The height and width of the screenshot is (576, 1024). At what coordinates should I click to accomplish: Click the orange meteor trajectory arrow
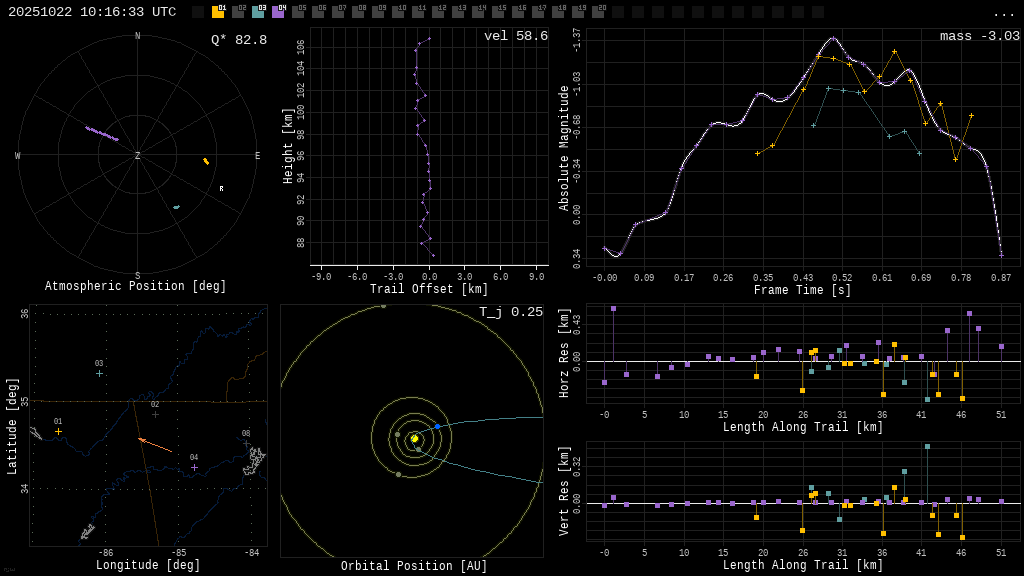tap(154, 444)
